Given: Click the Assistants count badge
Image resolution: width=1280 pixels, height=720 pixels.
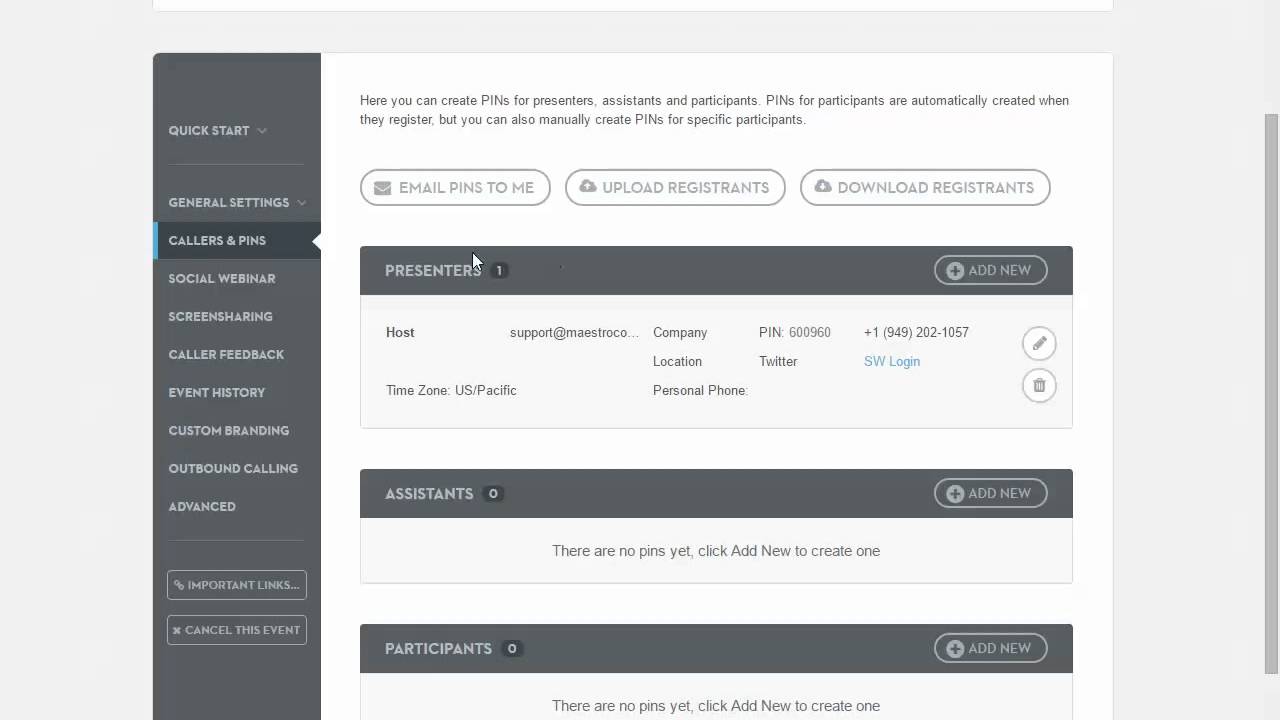Looking at the screenshot, I should (x=492, y=493).
